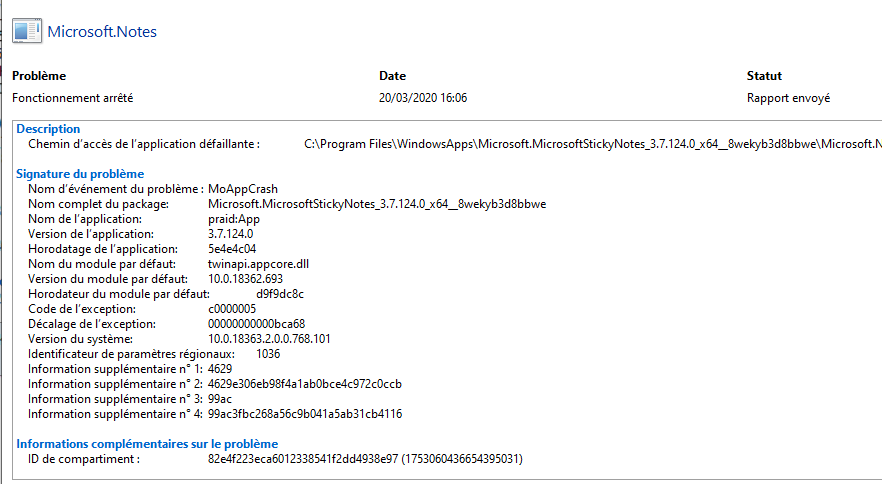Click the Signature du problème heading
Image resolution: width=882 pixels, height=484 pixels.
pyautogui.click(x=80, y=174)
